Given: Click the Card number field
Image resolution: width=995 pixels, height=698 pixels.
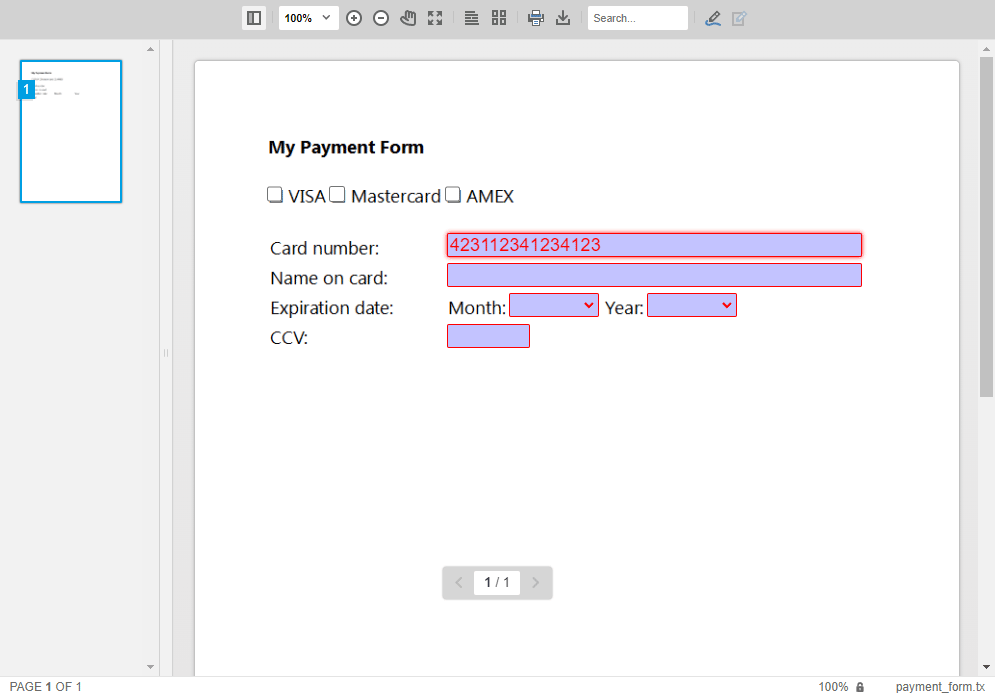Looking at the screenshot, I should pyautogui.click(x=654, y=245).
